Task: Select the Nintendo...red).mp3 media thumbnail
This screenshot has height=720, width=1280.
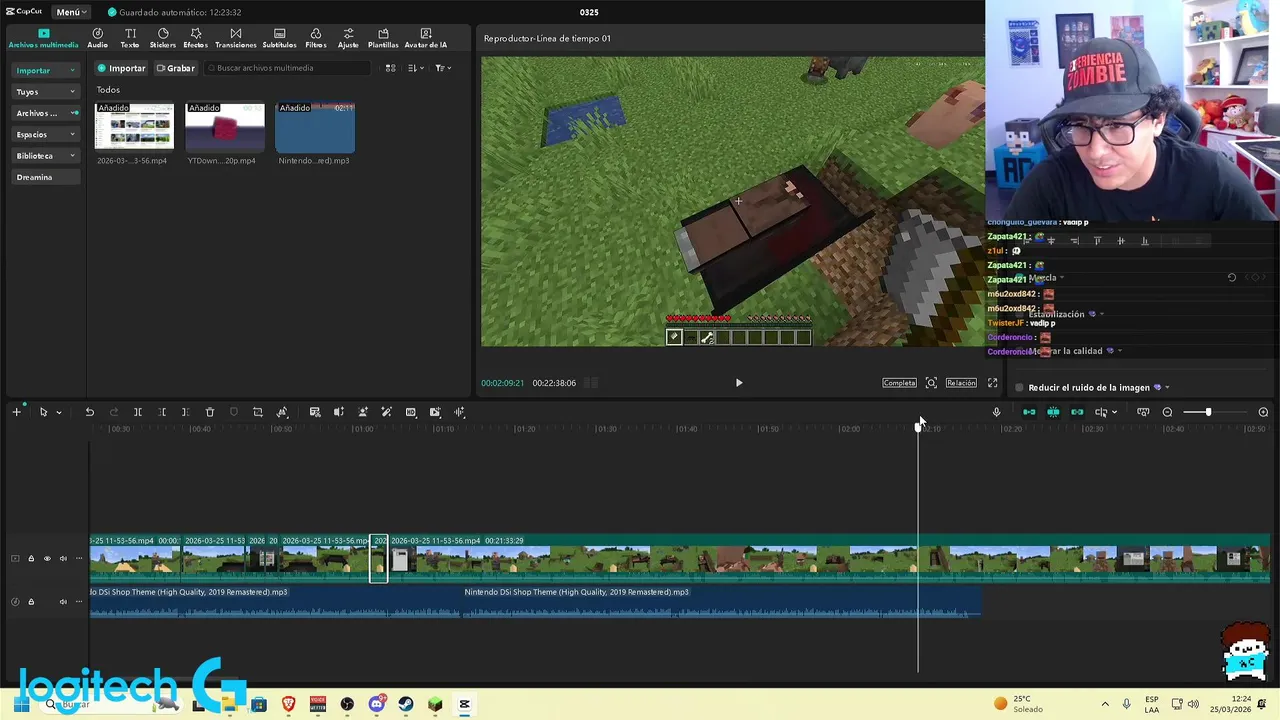Action: (315, 127)
